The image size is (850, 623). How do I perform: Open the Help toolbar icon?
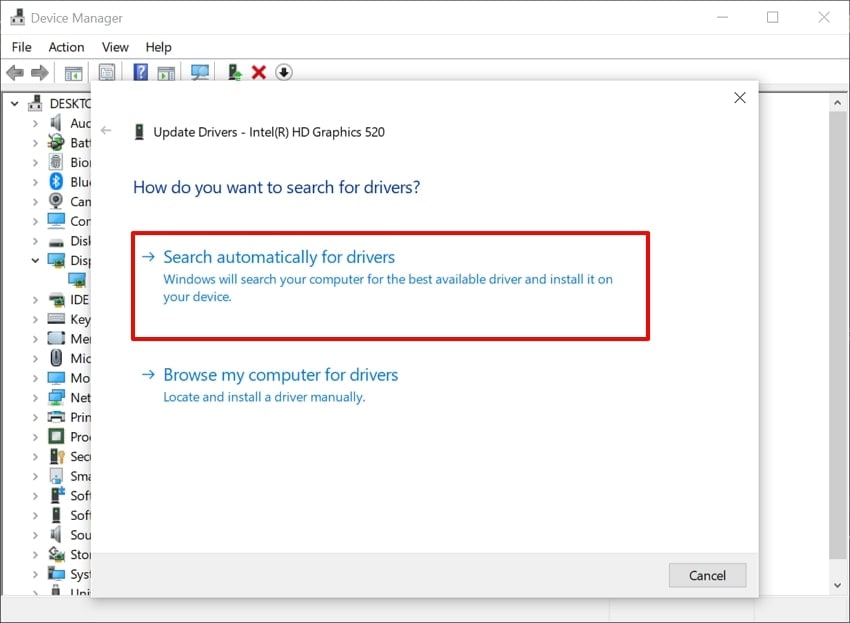click(139, 72)
